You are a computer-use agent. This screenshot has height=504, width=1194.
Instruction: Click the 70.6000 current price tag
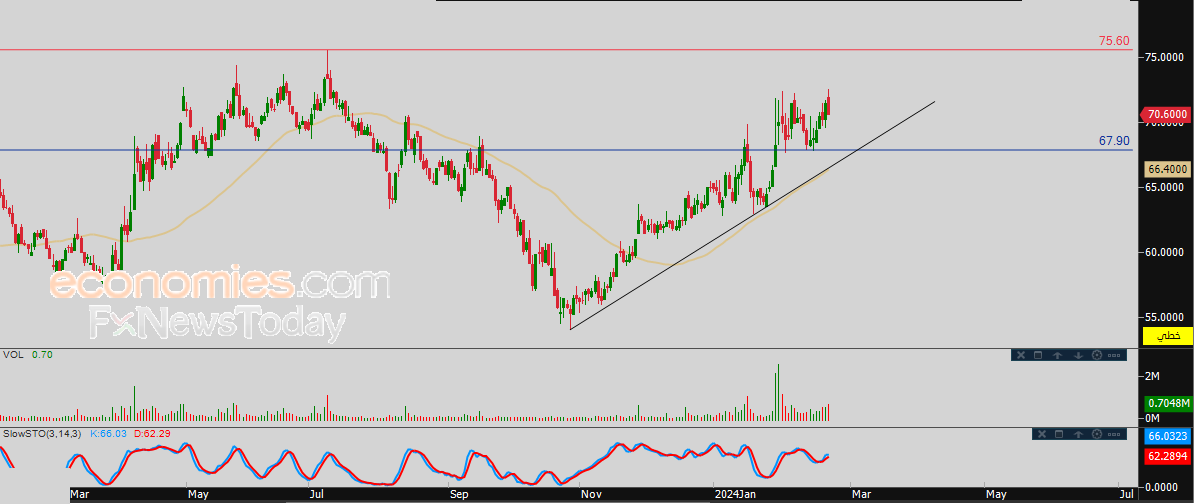click(1166, 115)
